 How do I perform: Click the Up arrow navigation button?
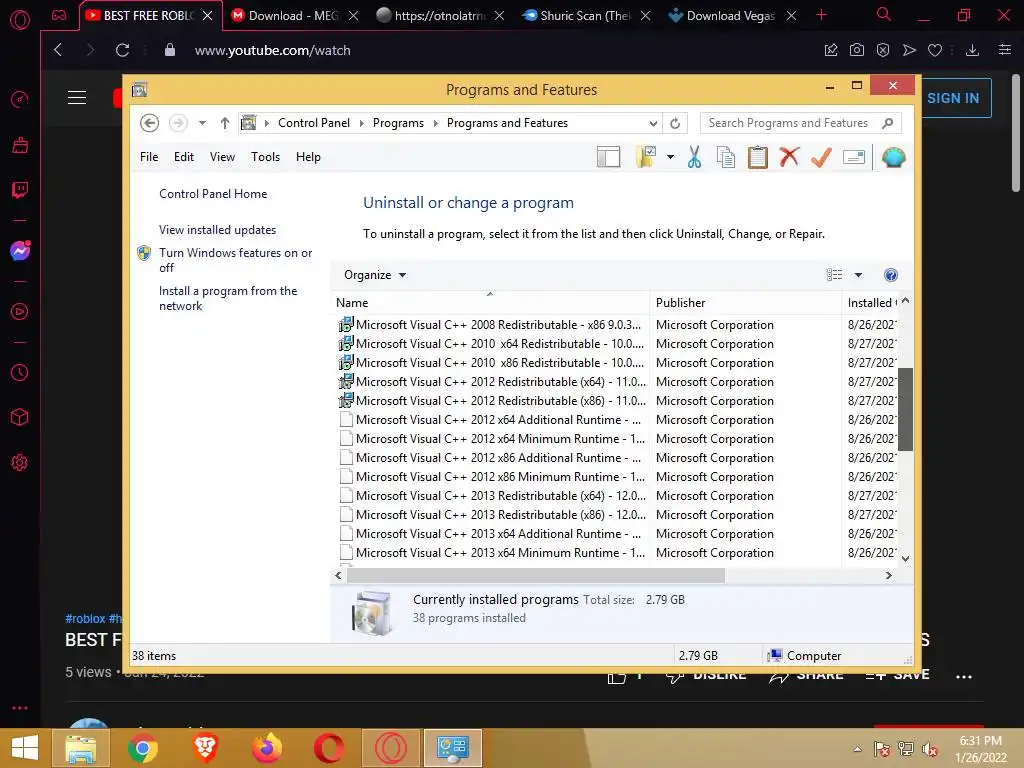pos(225,123)
